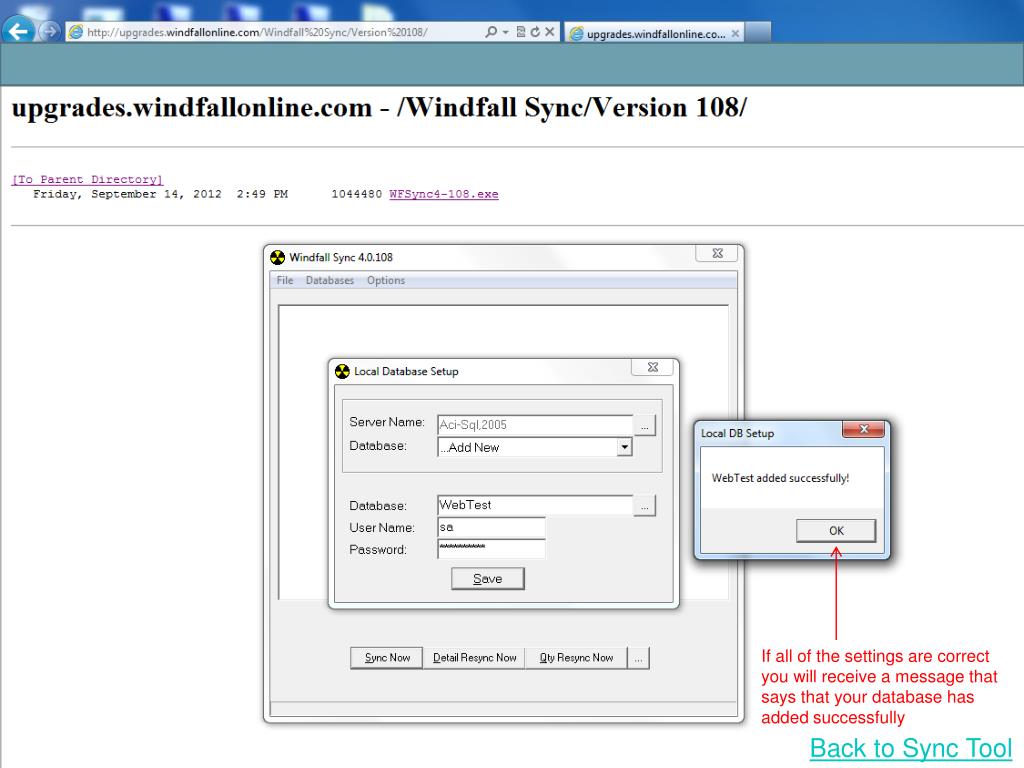Open the Options menu in Windfall Sync

tap(386, 280)
